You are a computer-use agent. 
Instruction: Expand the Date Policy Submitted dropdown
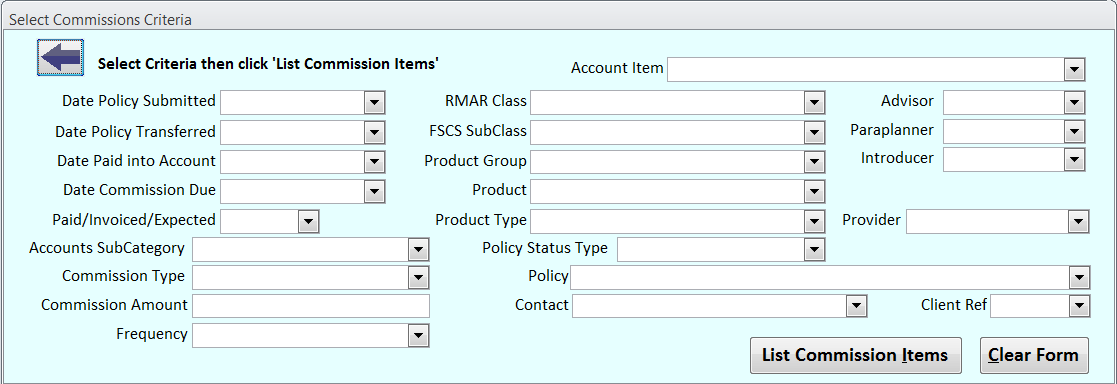click(375, 103)
